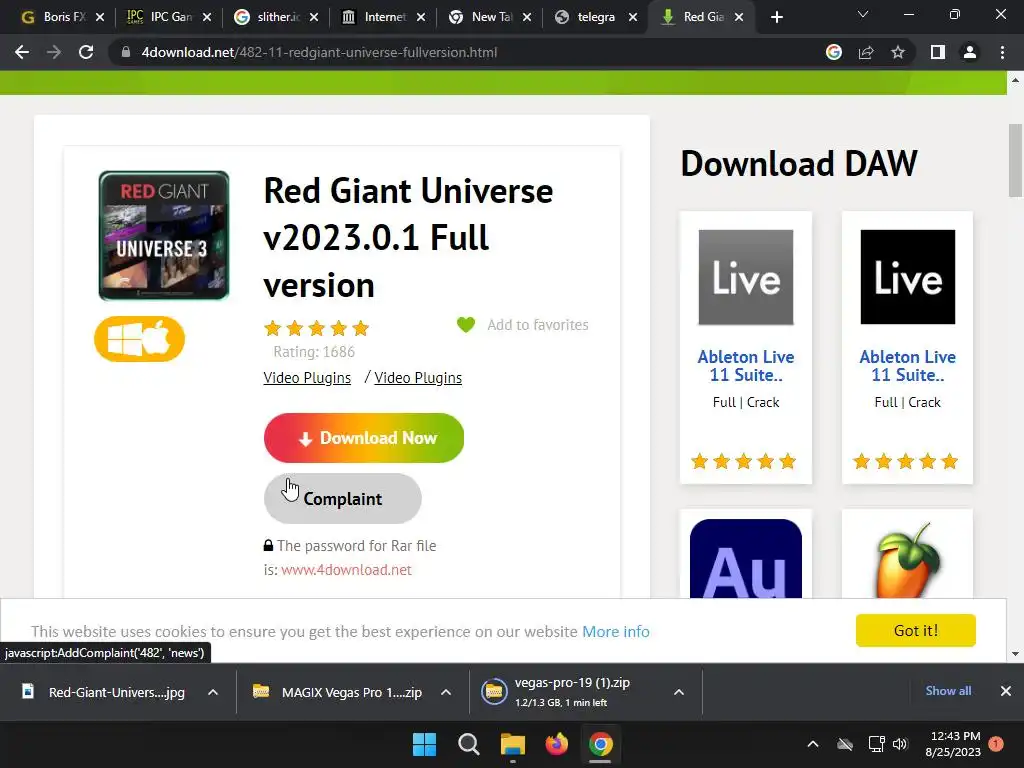Open a new browser tab
The width and height of the screenshot is (1024, 768).
point(776,18)
